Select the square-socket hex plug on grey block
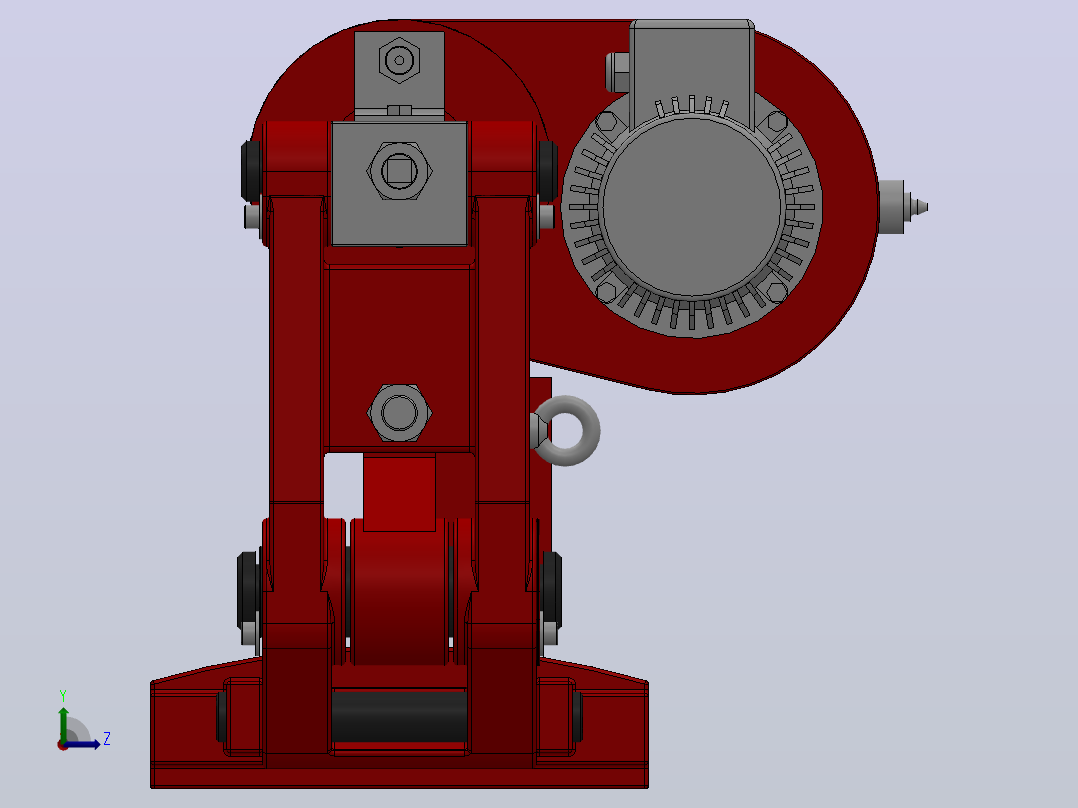This screenshot has width=1078, height=808. (x=399, y=171)
